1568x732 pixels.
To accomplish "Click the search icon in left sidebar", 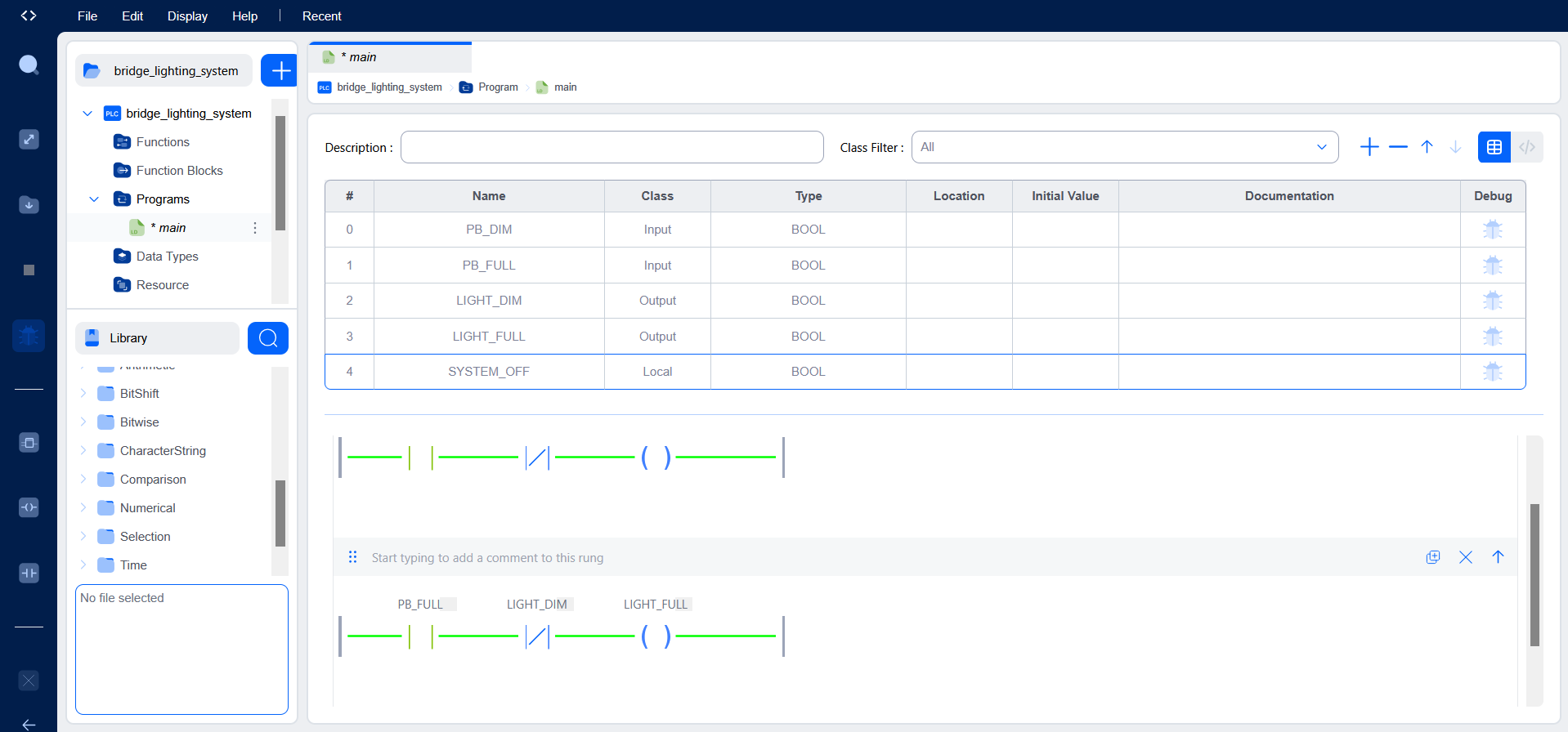I will [x=29, y=65].
